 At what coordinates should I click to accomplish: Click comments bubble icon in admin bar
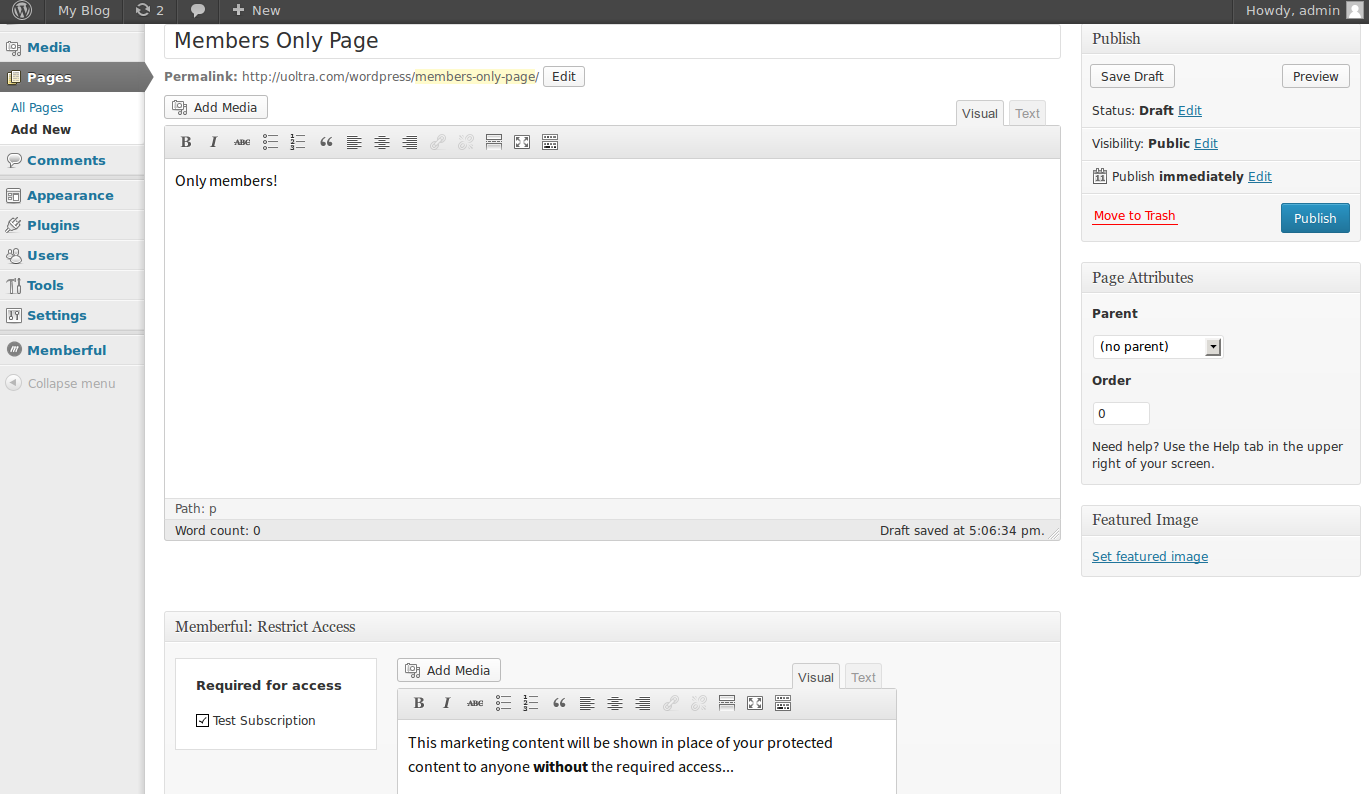pyautogui.click(x=198, y=11)
